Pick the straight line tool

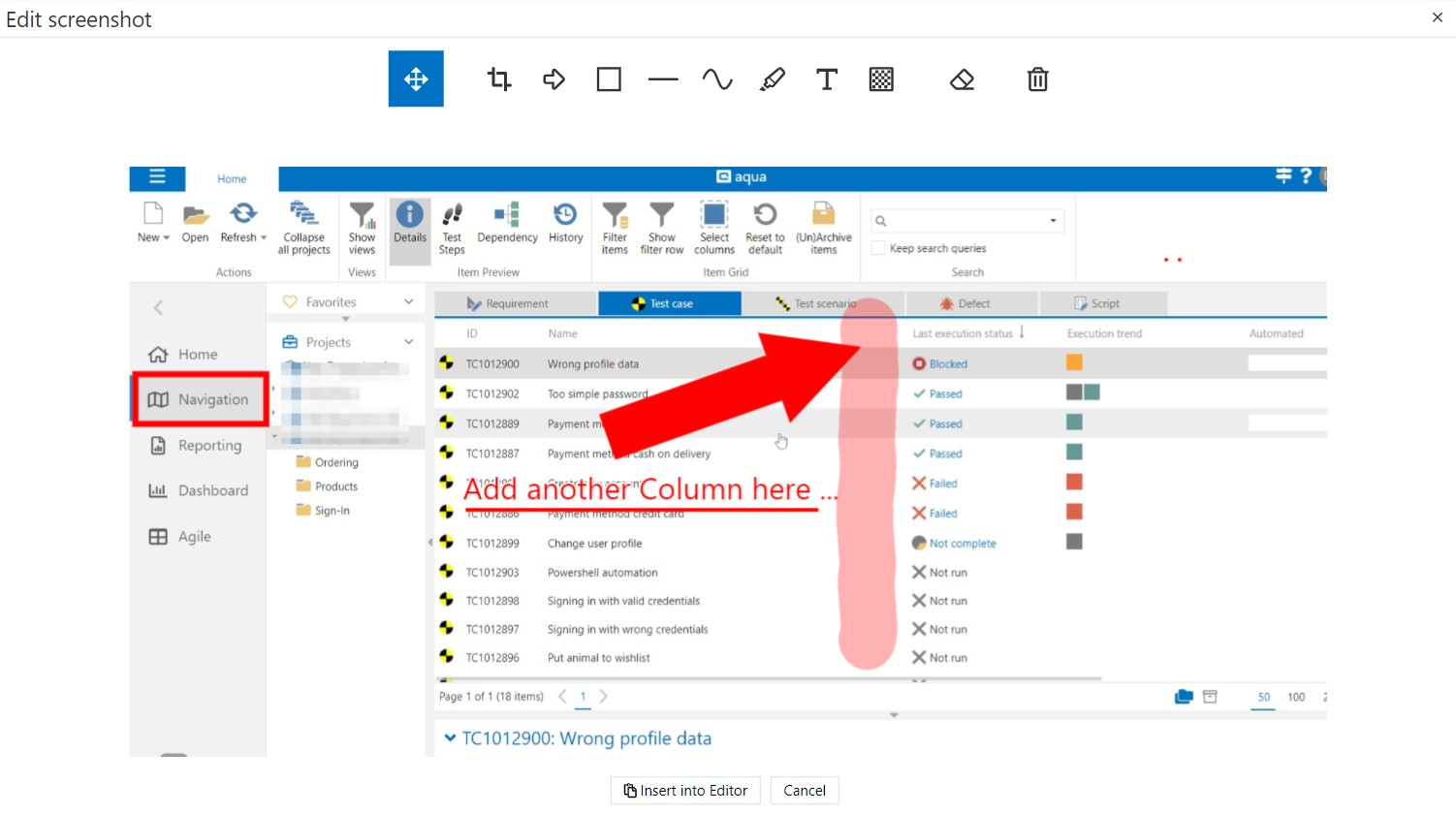click(x=663, y=79)
